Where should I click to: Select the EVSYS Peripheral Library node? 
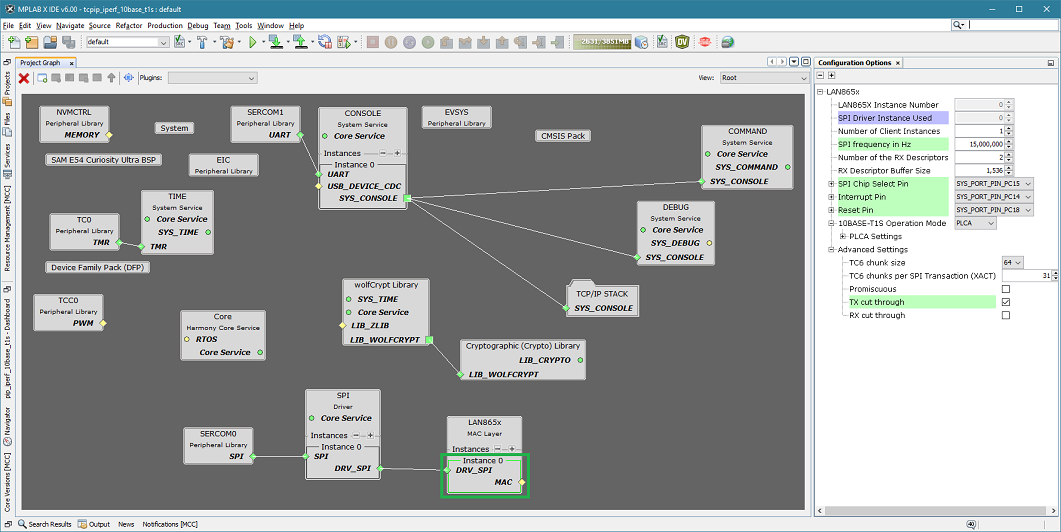tap(457, 117)
